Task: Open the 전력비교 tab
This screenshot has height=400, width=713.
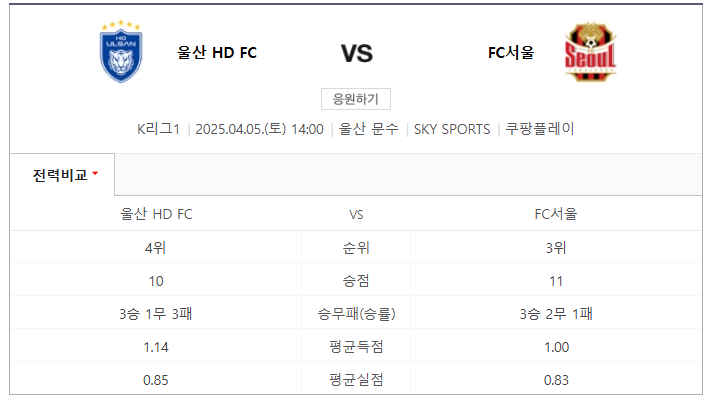Action: pyautogui.click(x=62, y=175)
